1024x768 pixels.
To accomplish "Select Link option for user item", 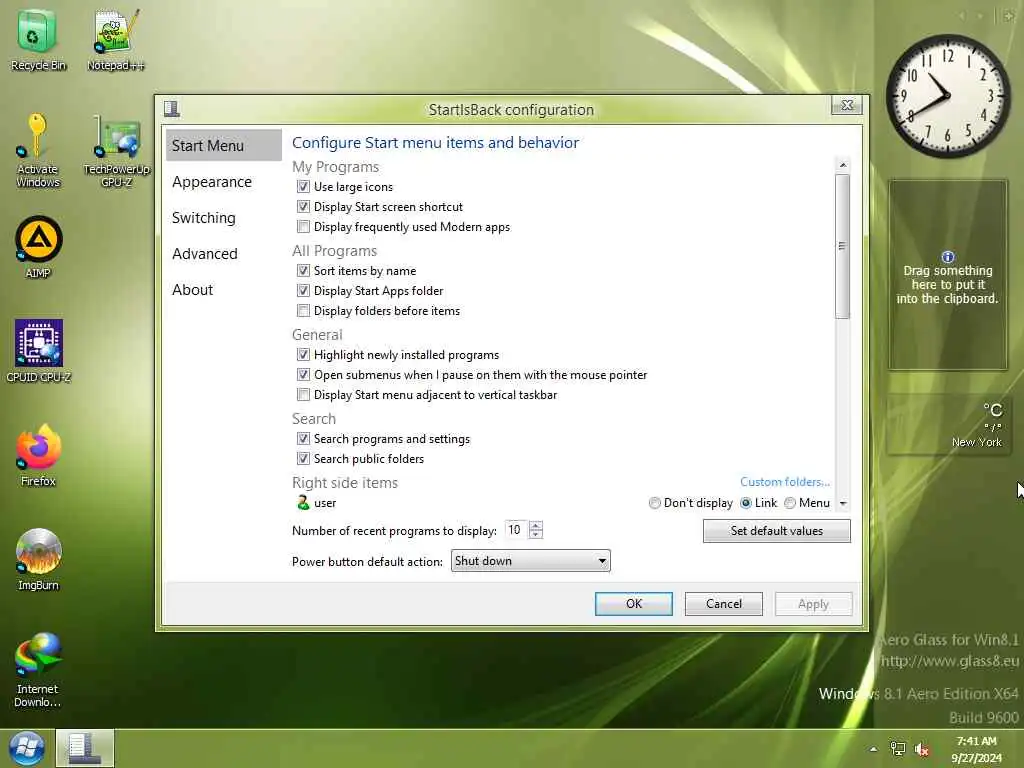I will point(746,503).
